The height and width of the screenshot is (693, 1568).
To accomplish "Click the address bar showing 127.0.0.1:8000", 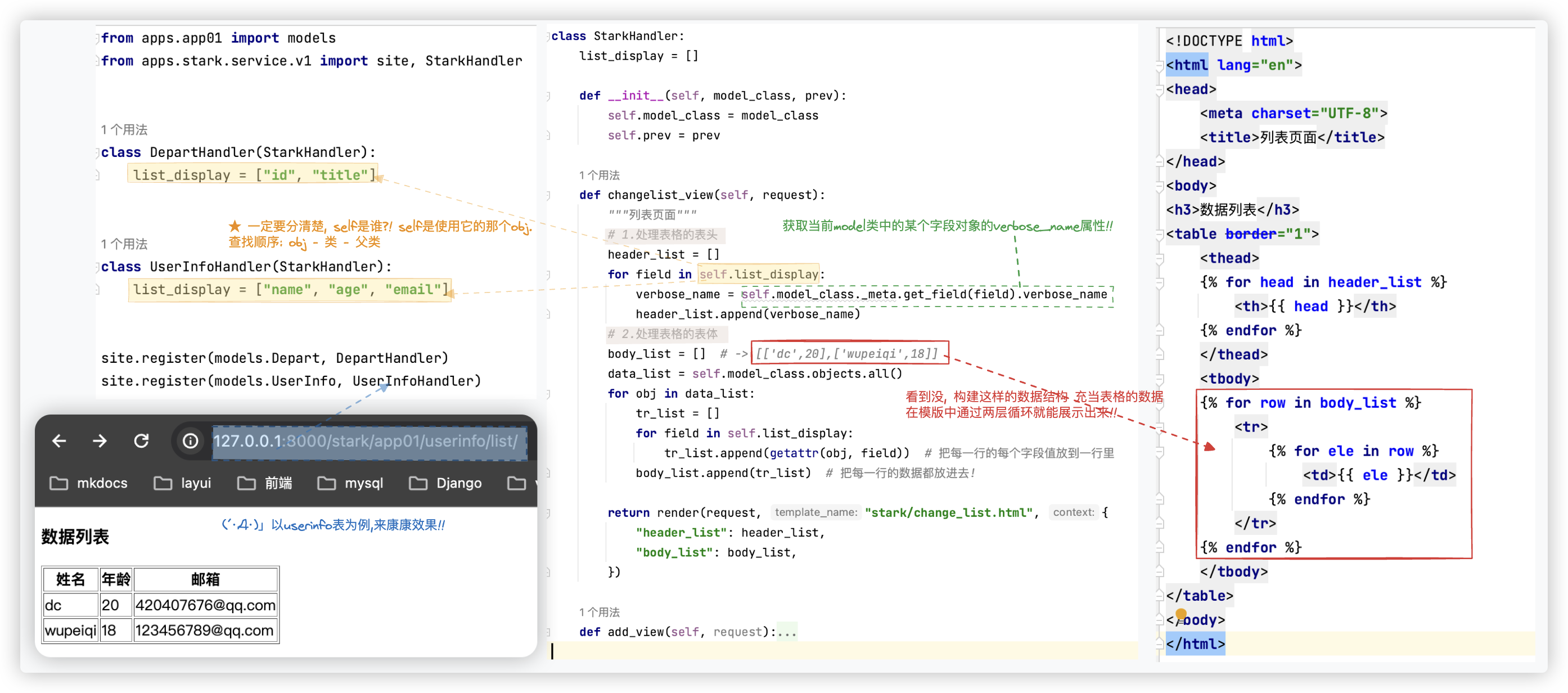I will 365,440.
